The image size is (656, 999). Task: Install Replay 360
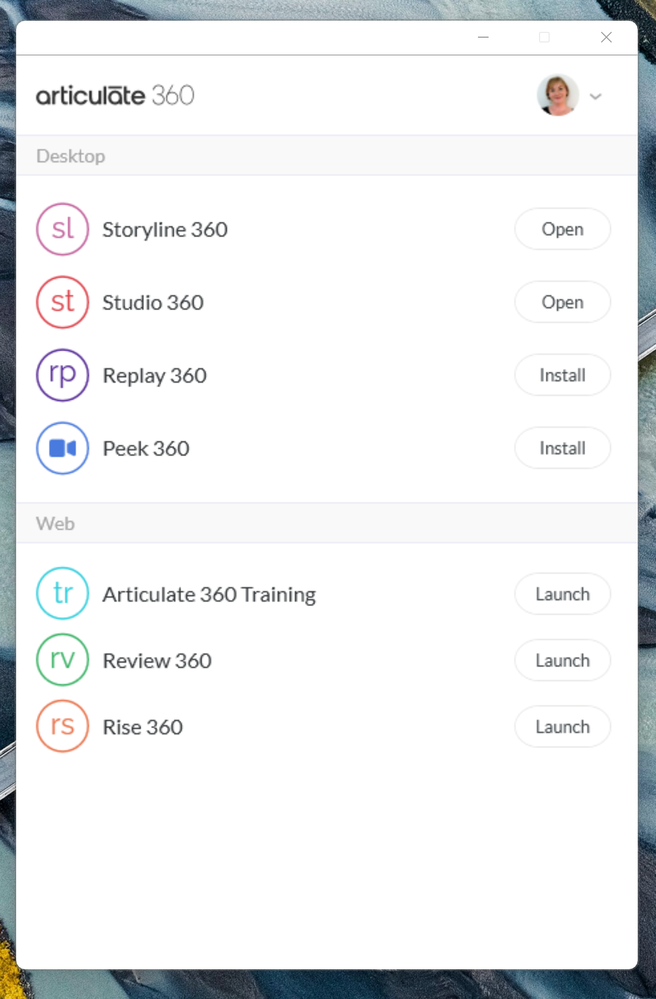pos(562,375)
